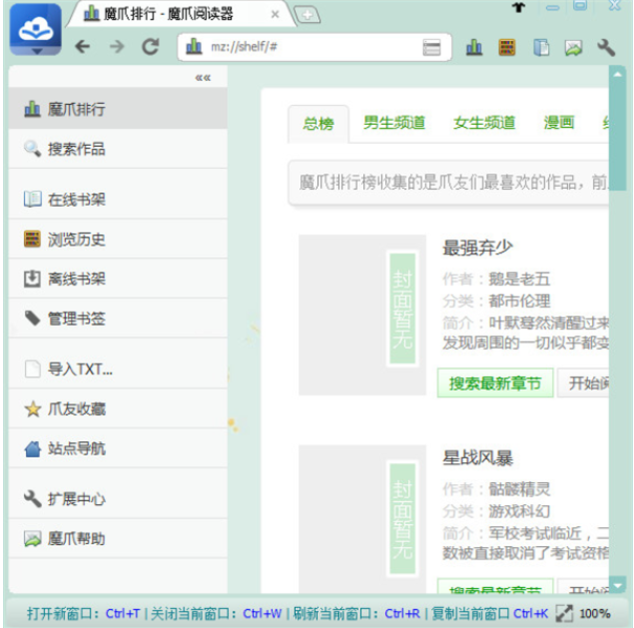Click the picture icon in top toolbar

click(573, 47)
